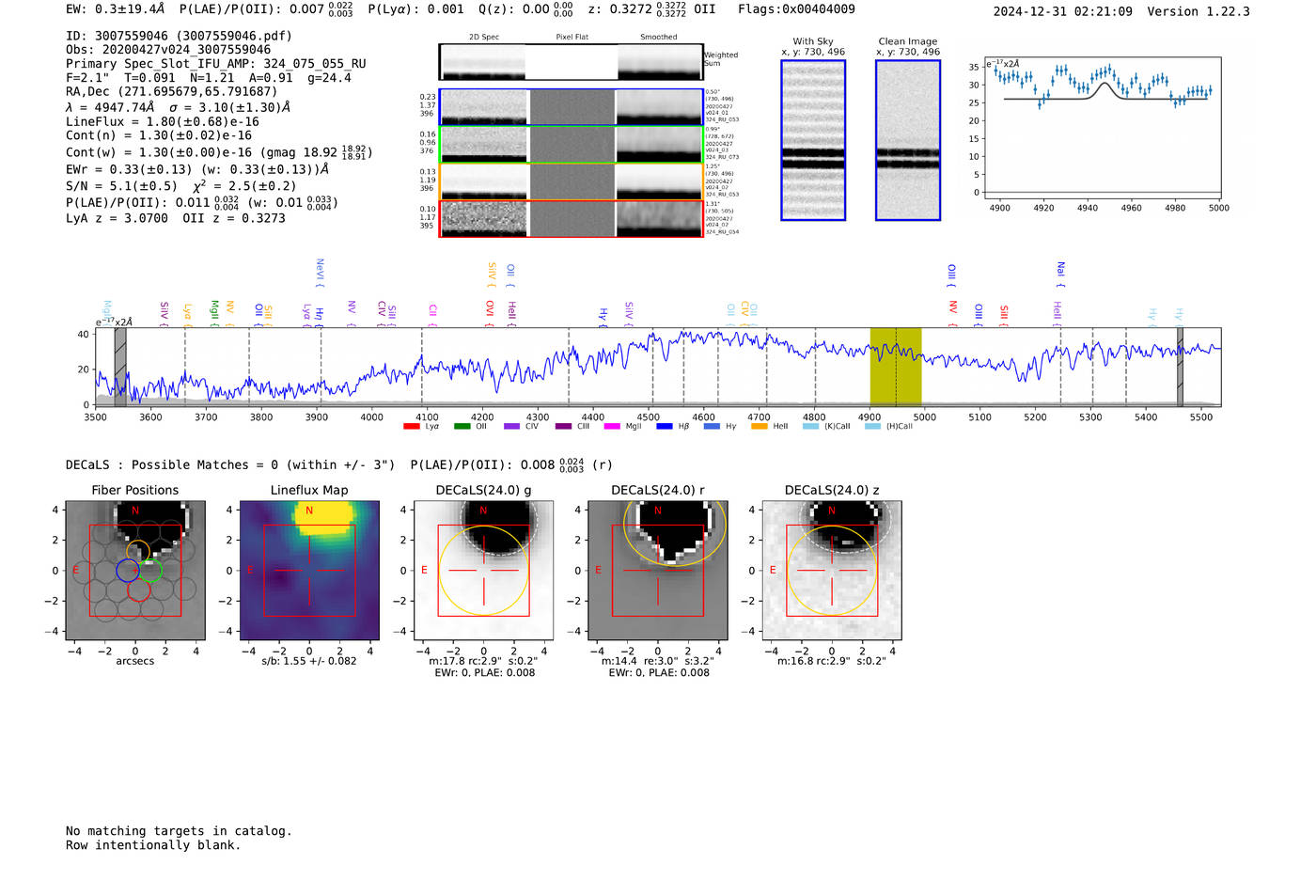Click the full blue spectrum plot
This screenshot has width=1316, height=896.
(x=658, y=367)
